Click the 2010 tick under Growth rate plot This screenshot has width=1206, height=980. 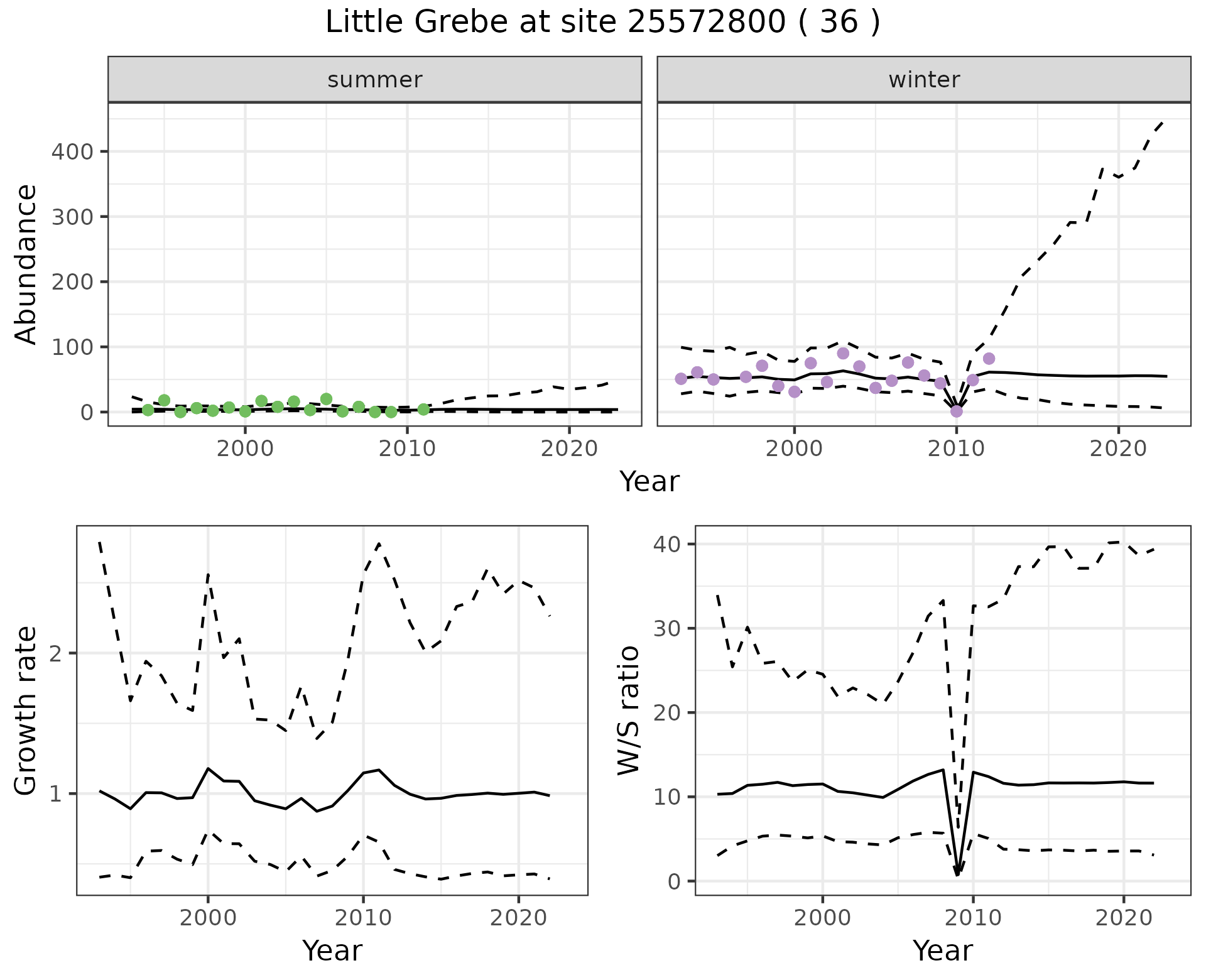tap(362, 918)
